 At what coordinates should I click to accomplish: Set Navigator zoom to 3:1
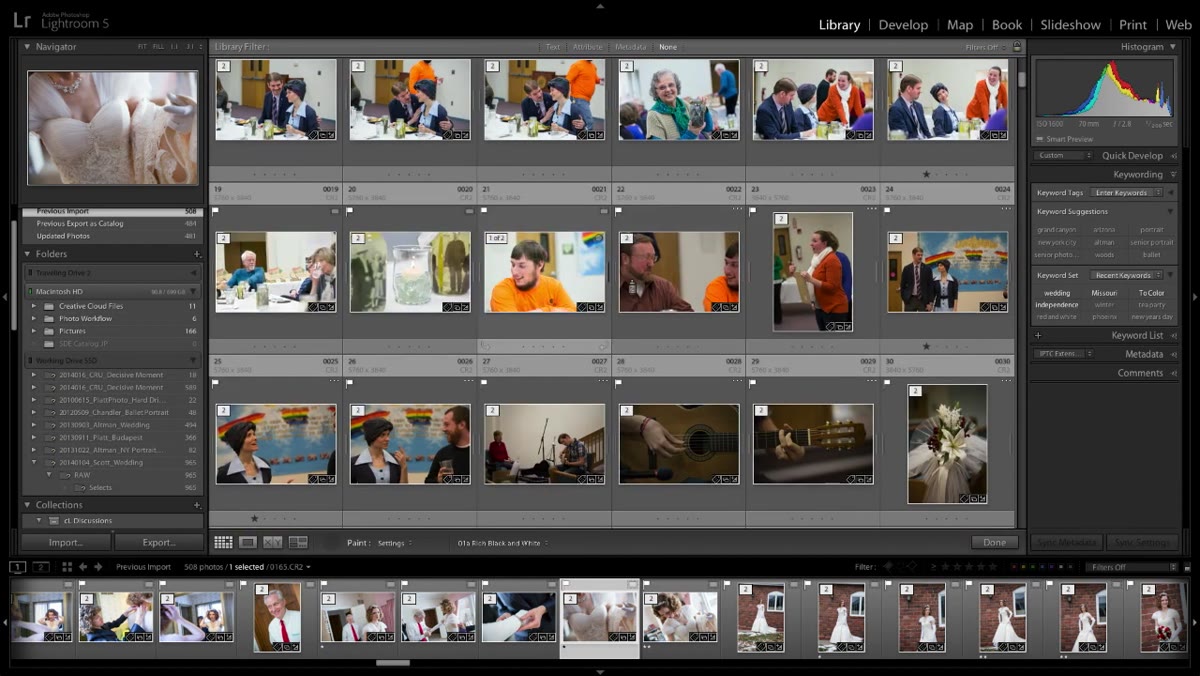point(190,47)
